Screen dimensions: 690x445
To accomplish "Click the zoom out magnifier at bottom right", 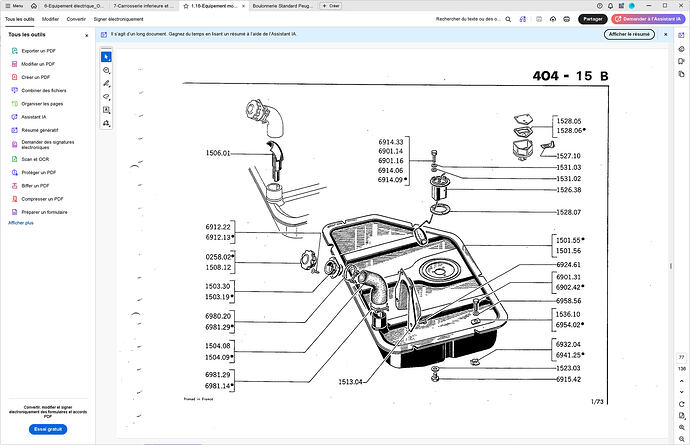I will pos(682,438).
